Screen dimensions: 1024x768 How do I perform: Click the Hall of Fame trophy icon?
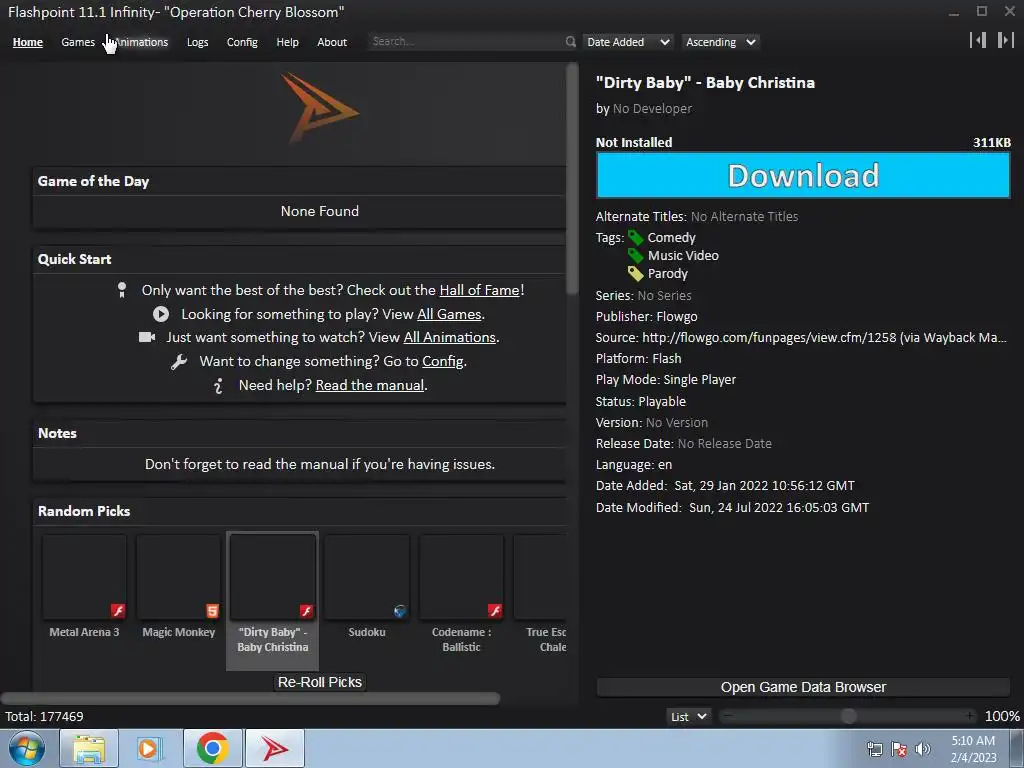click(x=121, y=290)
